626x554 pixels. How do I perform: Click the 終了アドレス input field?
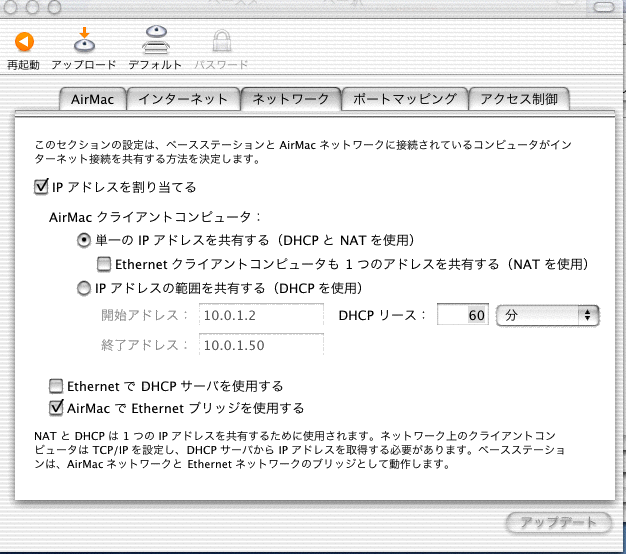(260, 345)
